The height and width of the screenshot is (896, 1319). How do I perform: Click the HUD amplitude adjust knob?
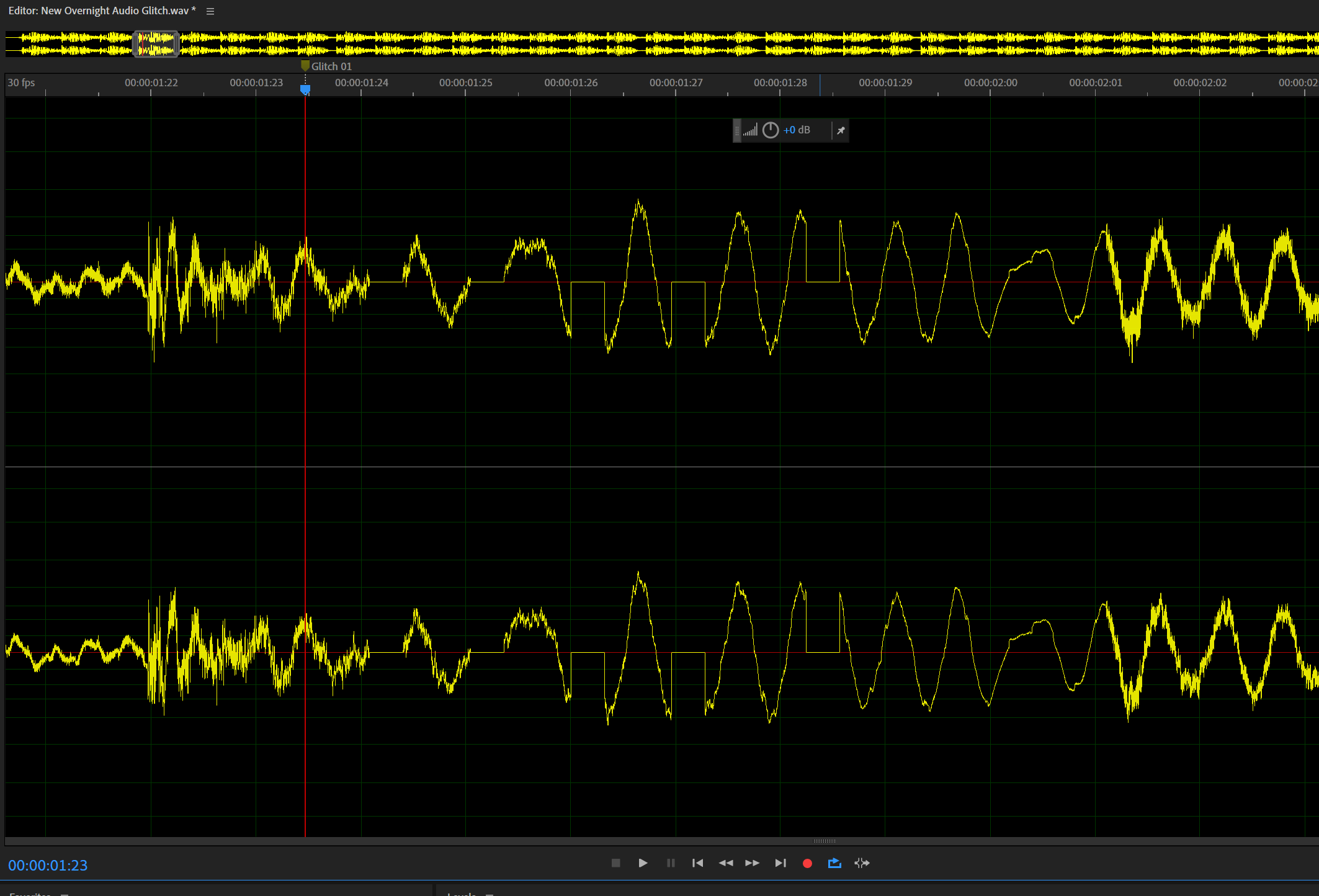click(770, 130)
